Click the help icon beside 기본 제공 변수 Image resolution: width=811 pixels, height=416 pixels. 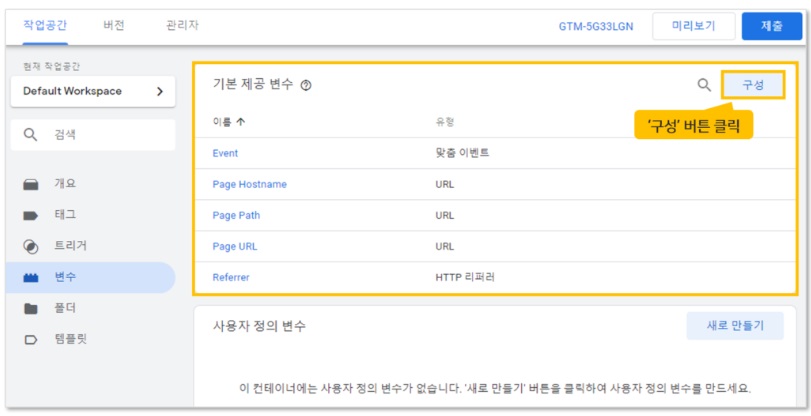point(306,85)
